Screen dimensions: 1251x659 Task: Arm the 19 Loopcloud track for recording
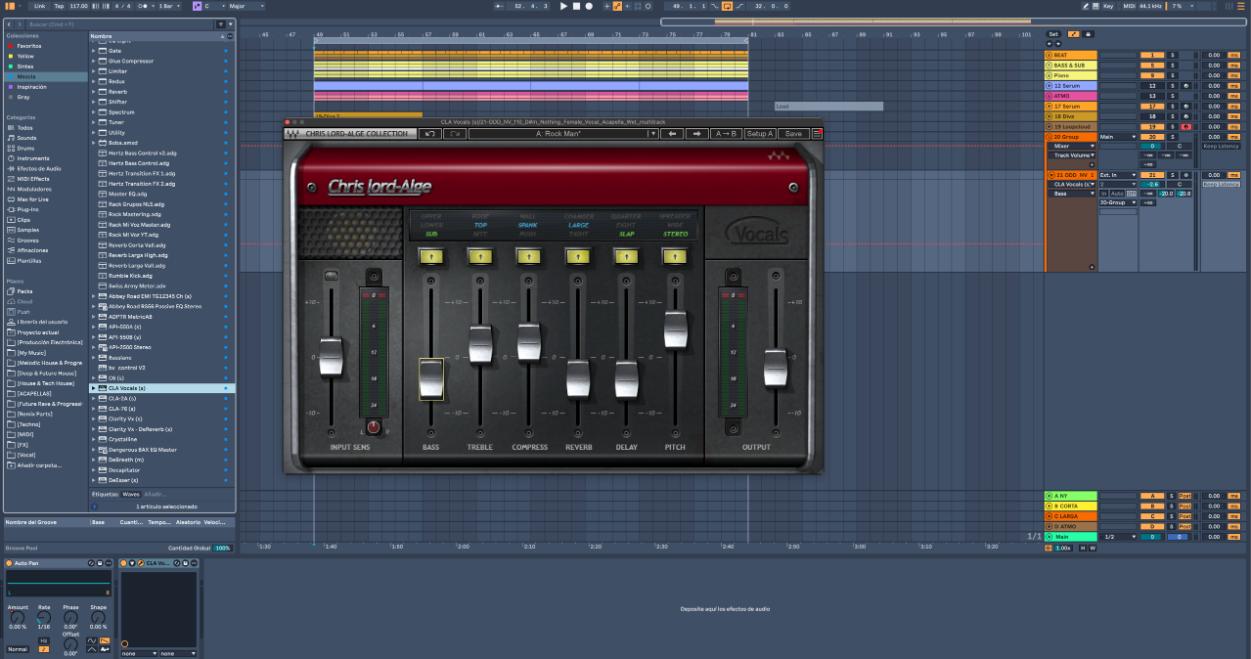pos(1185,127)
